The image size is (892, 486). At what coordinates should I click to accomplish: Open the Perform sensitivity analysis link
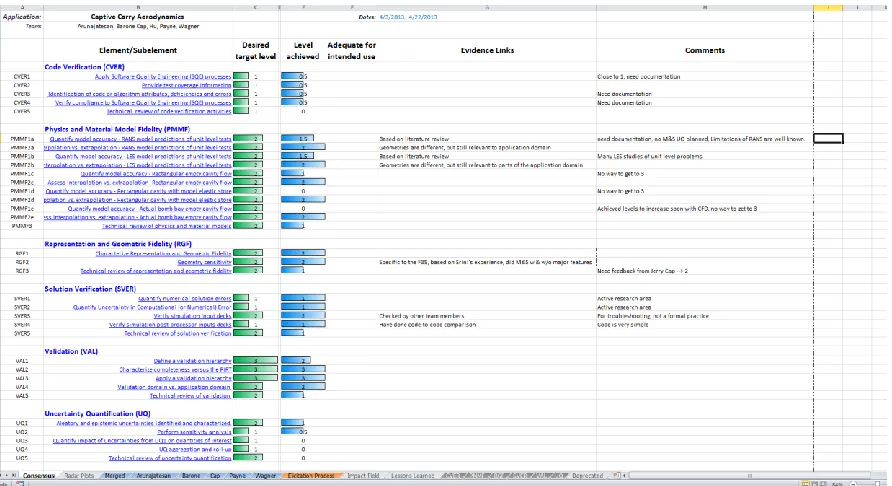194,431
